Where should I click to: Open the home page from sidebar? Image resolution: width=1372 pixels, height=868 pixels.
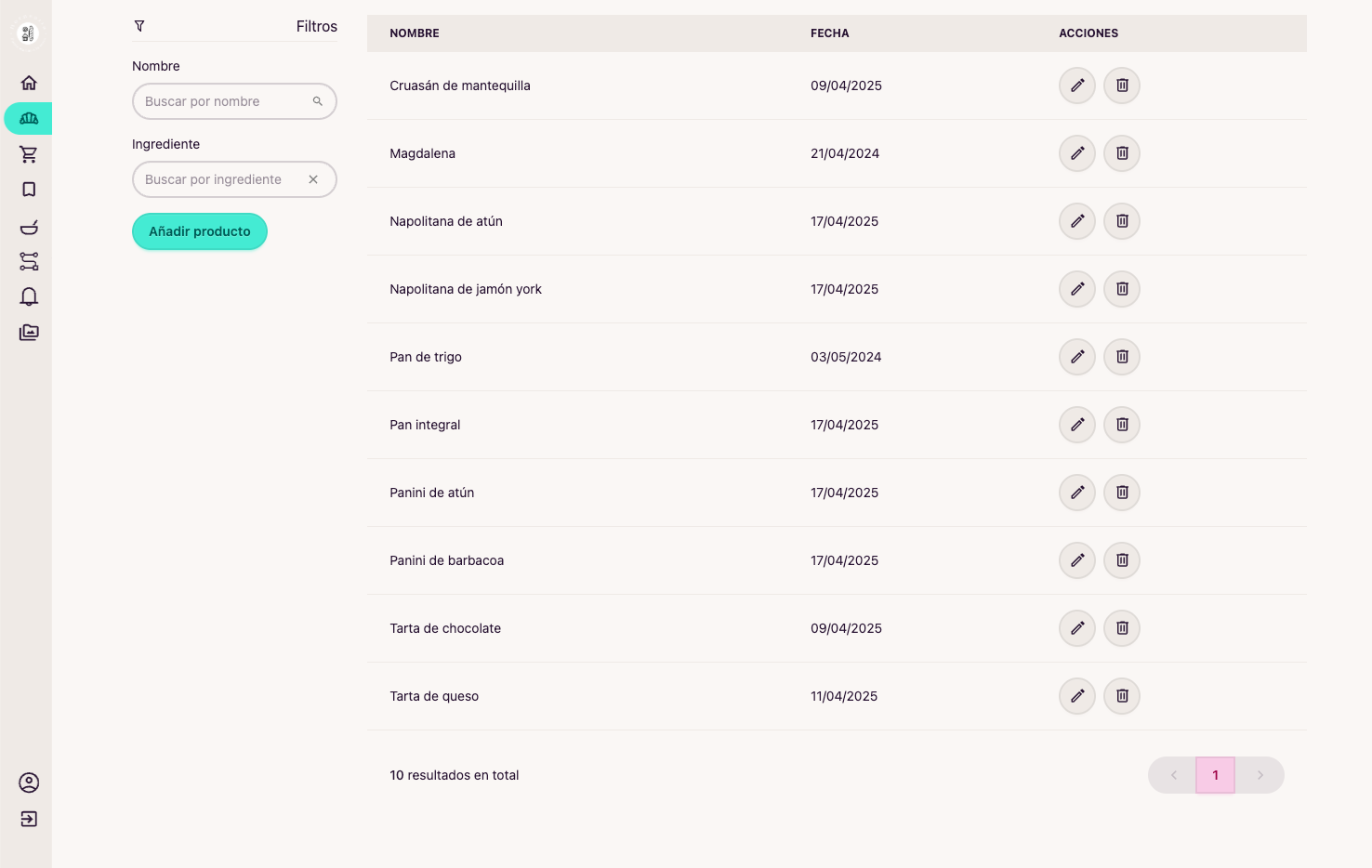click(x=29, y=83)
